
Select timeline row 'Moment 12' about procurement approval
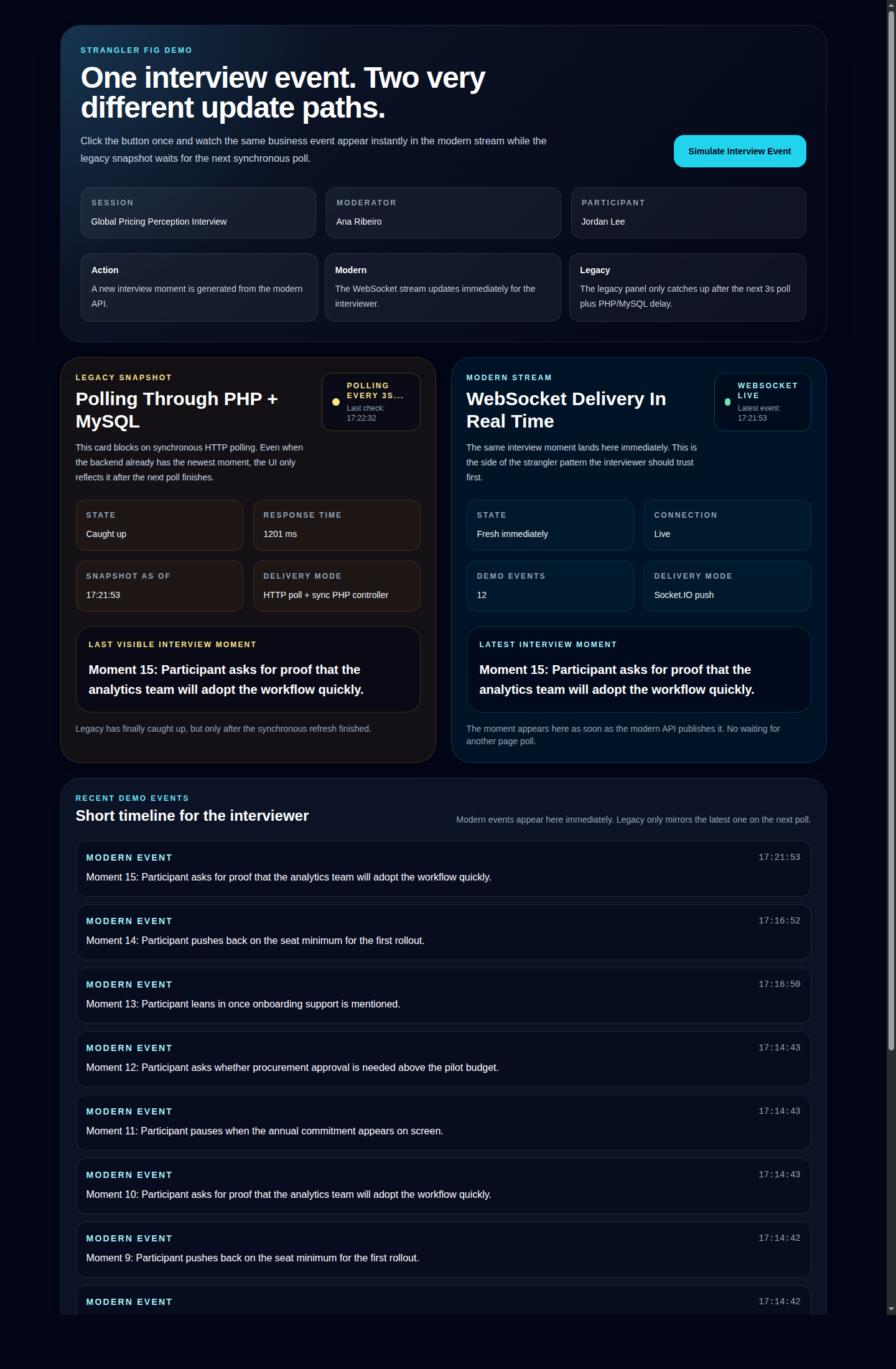[x=444, y=1059]
